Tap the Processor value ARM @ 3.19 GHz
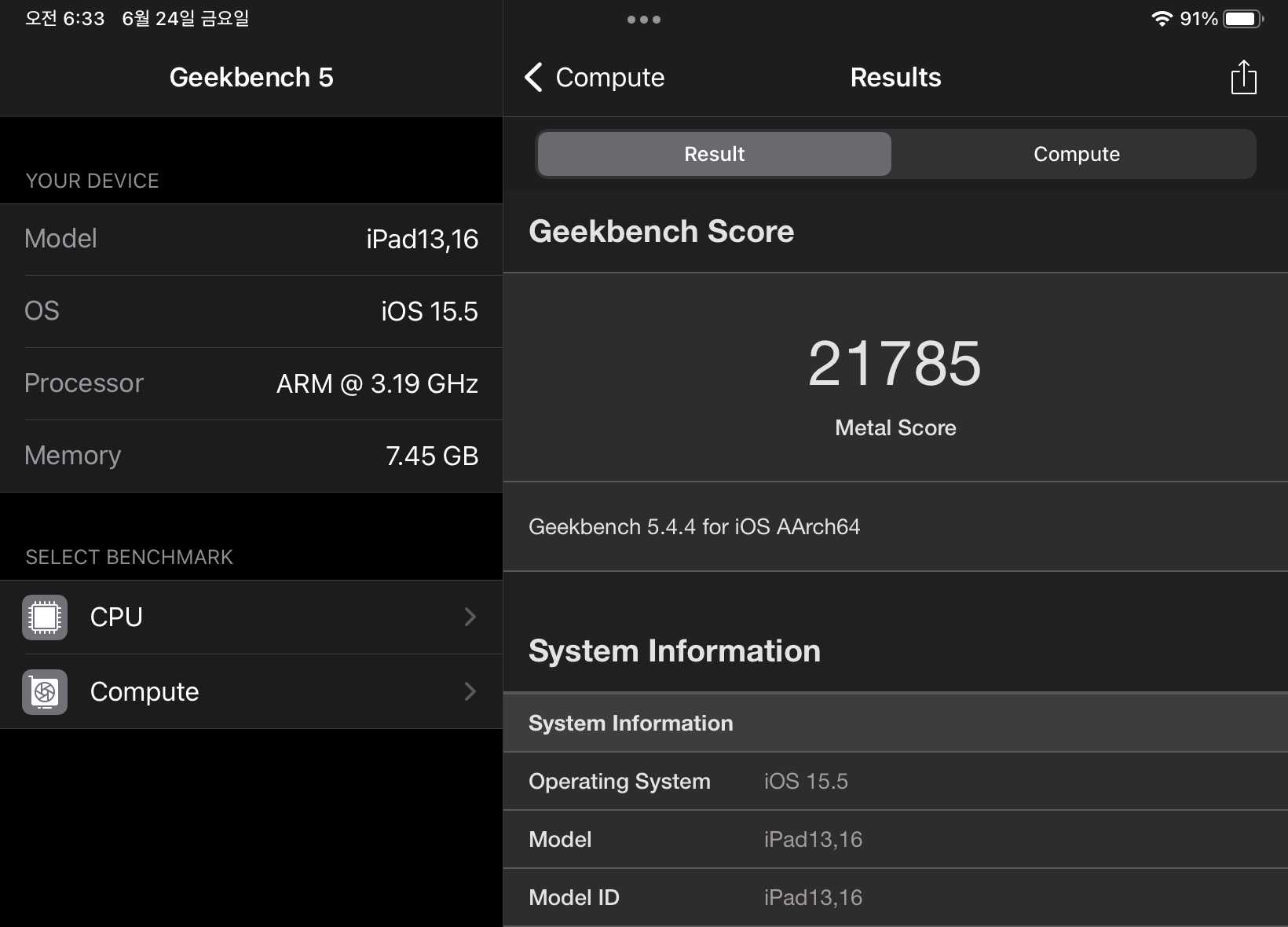The image size is (1288, 927). (x=377, y=383)
